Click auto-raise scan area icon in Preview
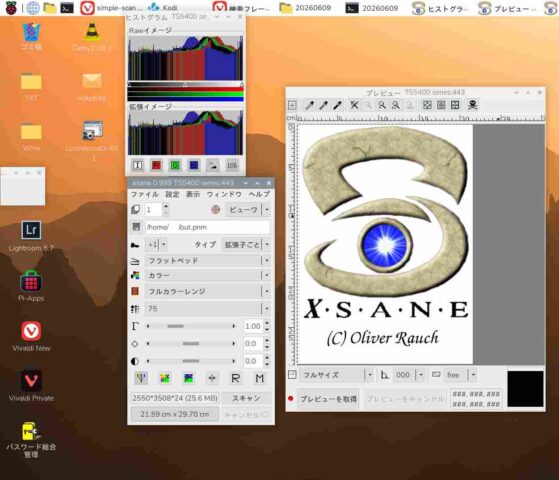The width and height of the screenshot is (559, 480). pos(441,105)
